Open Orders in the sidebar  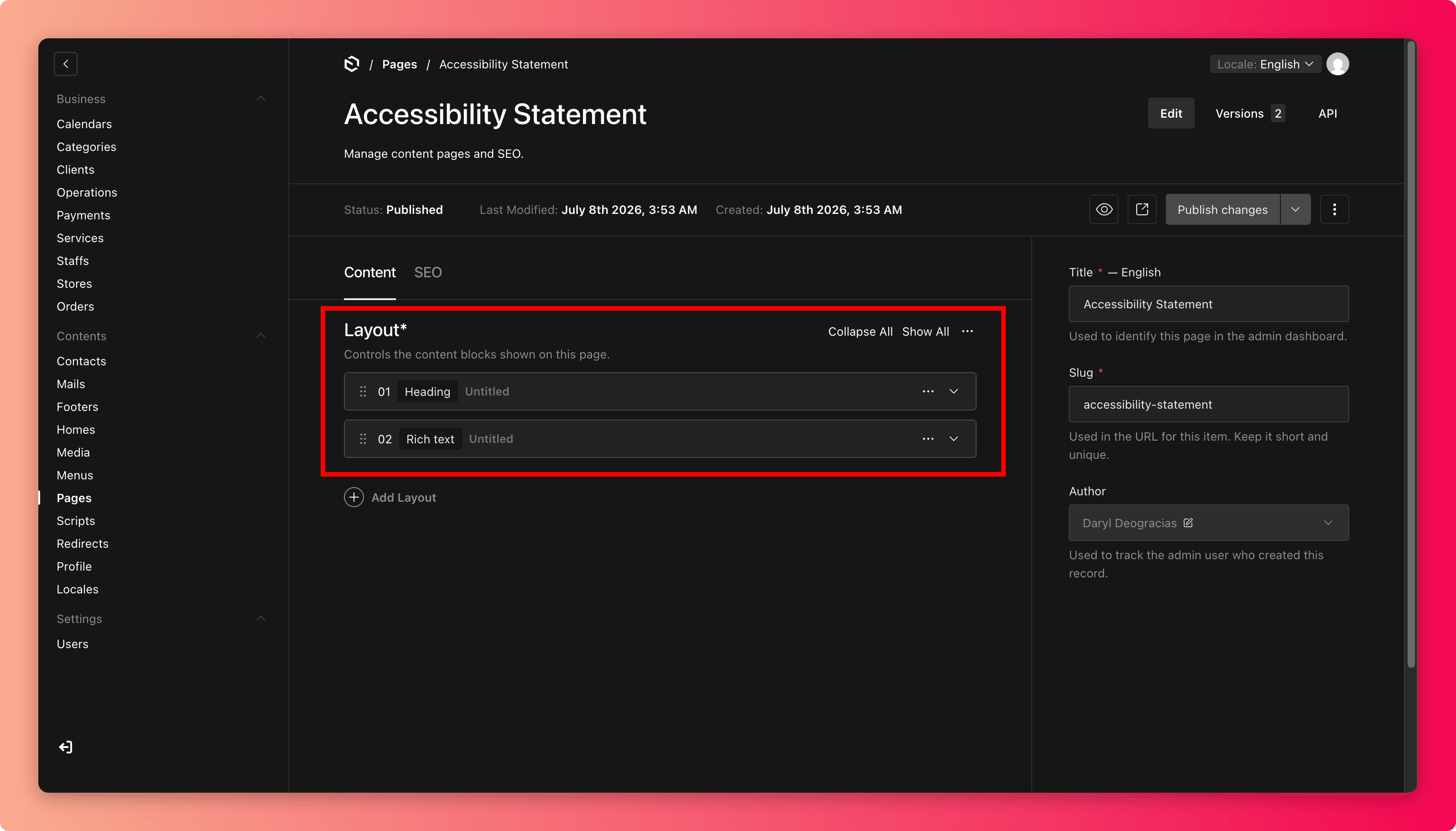click(75, 306)
